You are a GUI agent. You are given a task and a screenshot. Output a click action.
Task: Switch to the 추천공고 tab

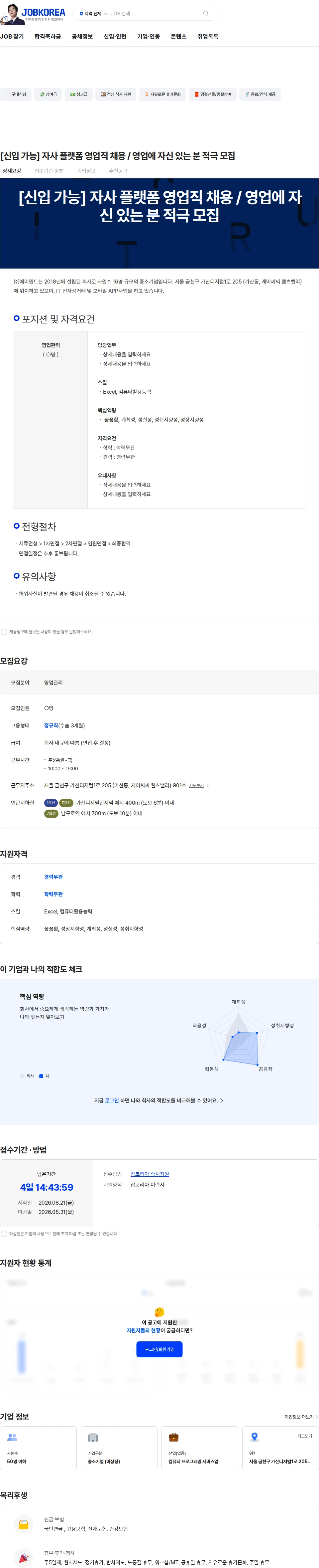pyautogui.click(x=118, y=171)
